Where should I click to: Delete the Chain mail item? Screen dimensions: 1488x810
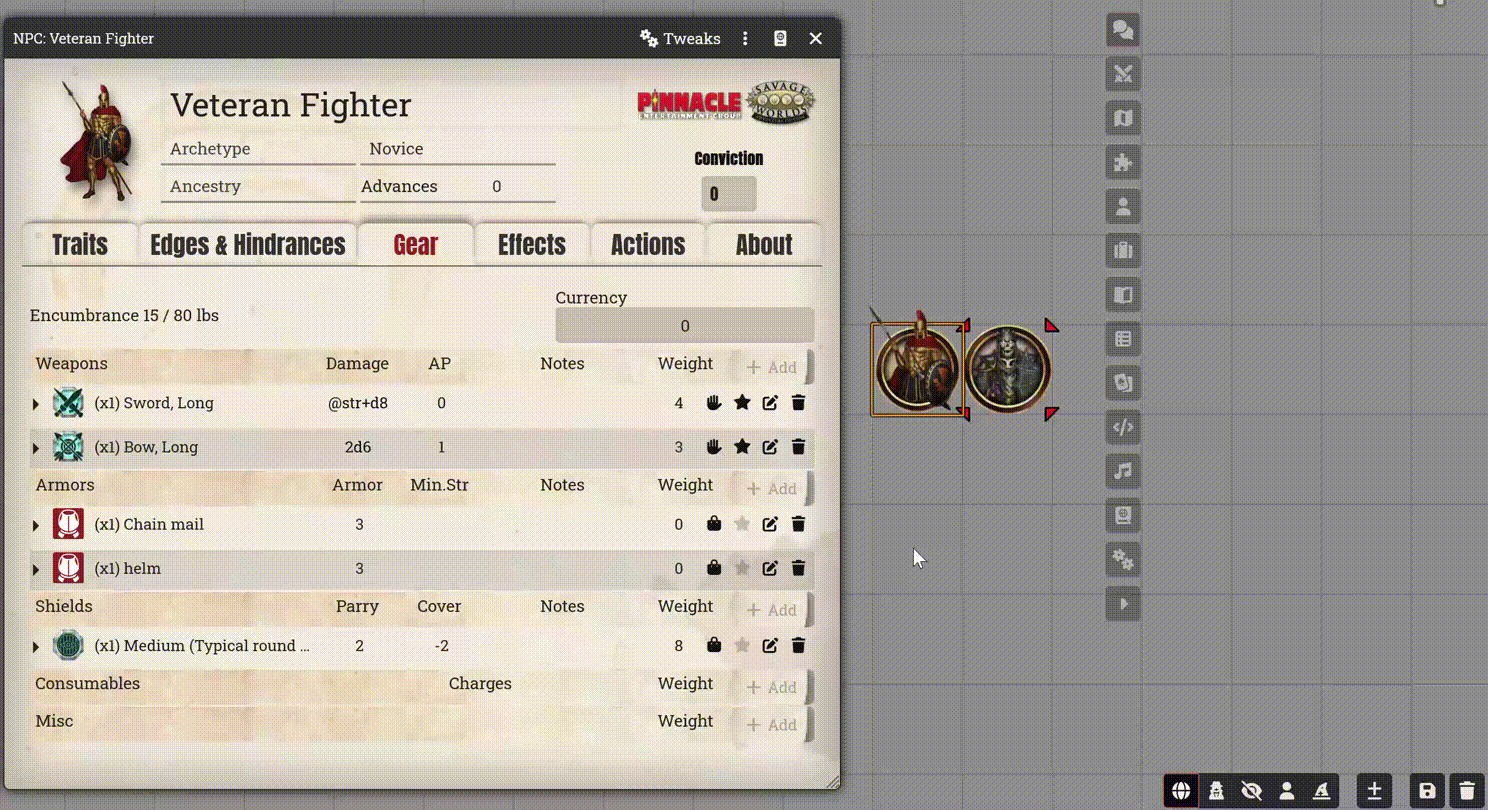(798, 524)
